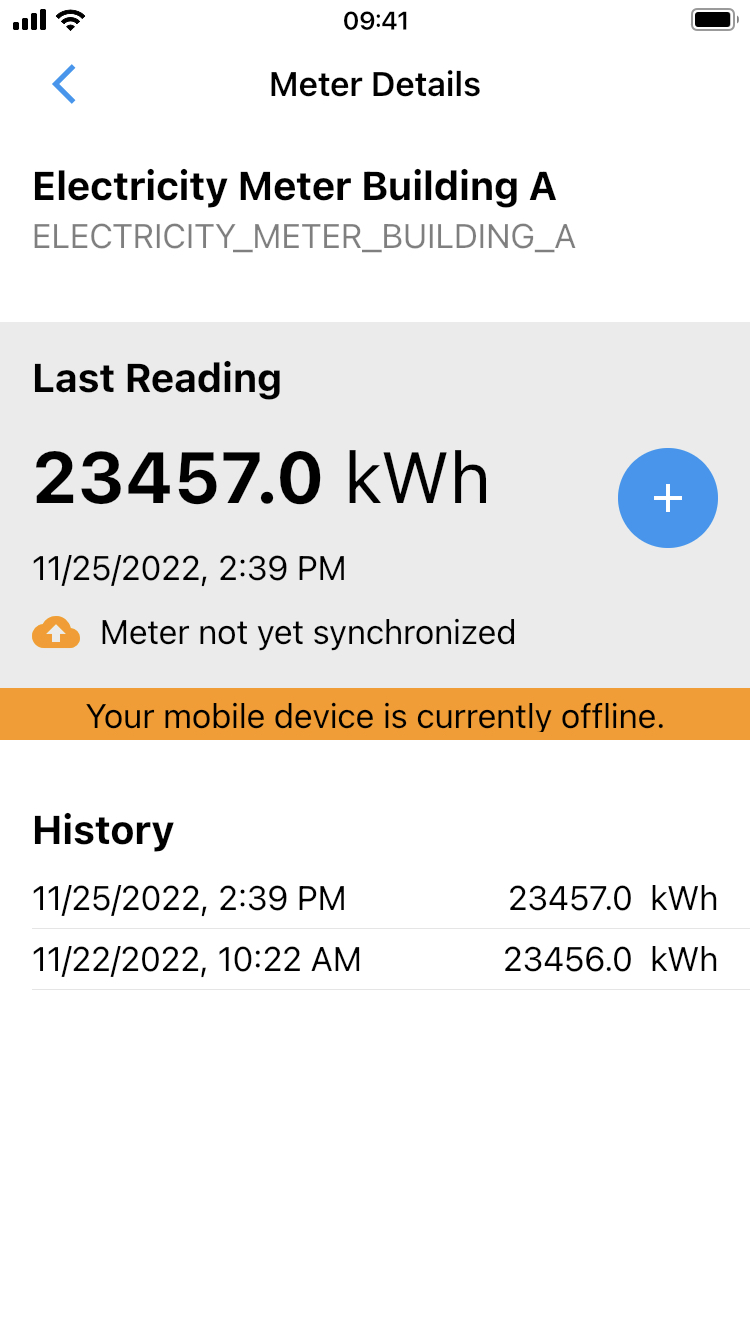This screenshot has width=750, height=1334.
Task: Tap the orange offline warning banner
Action: coord(375,715)
